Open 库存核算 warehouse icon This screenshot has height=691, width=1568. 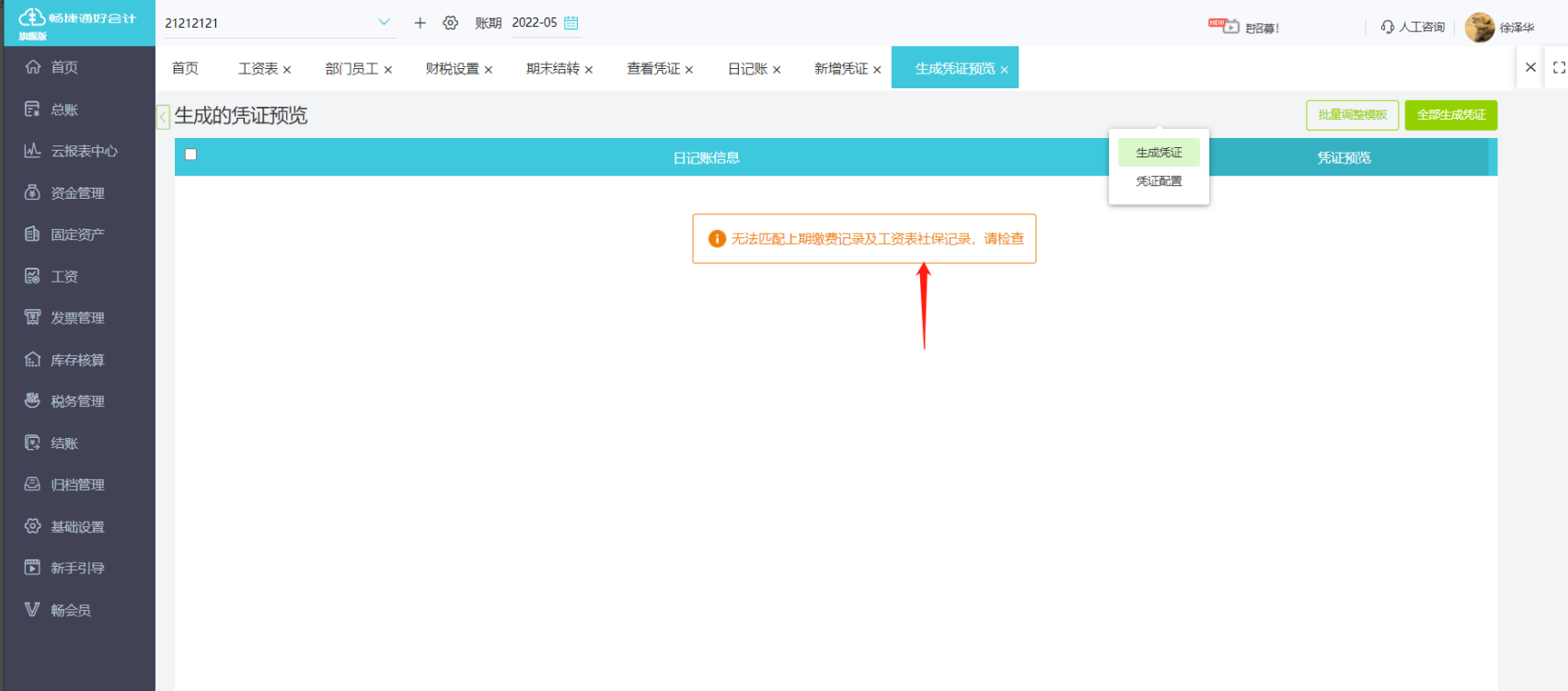[x=32, y=359]
